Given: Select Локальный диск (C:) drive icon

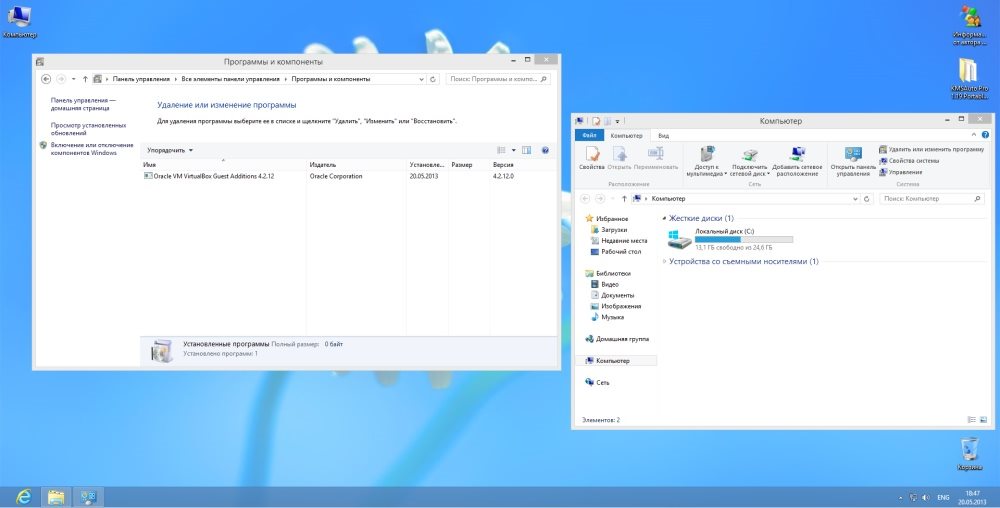Looking at the screenshot, I should pyautogui.click(x=679, y=237).
